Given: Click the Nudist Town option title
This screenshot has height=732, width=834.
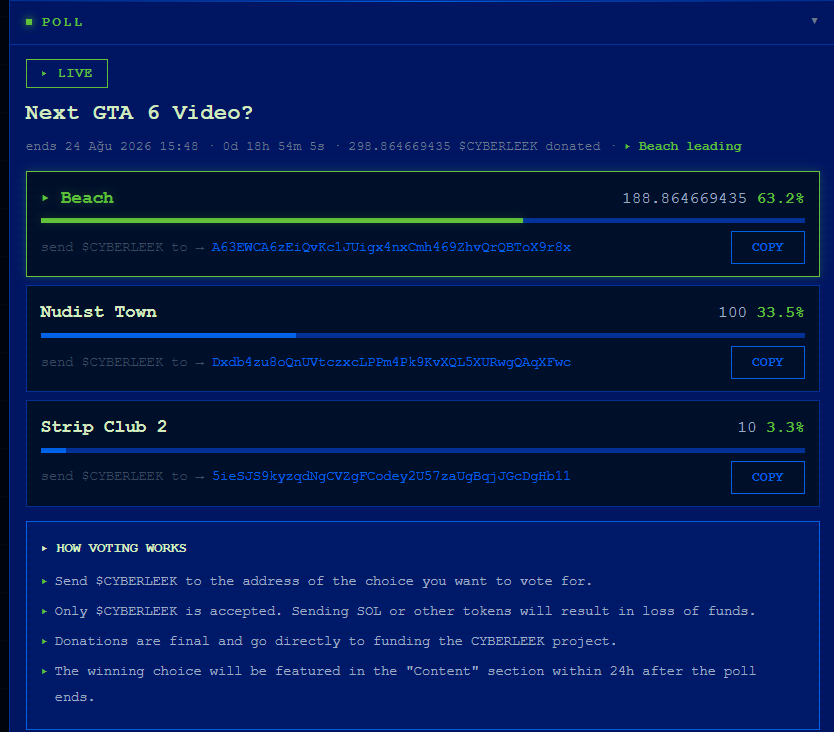Looking at the screenshot, I should 98,312.
